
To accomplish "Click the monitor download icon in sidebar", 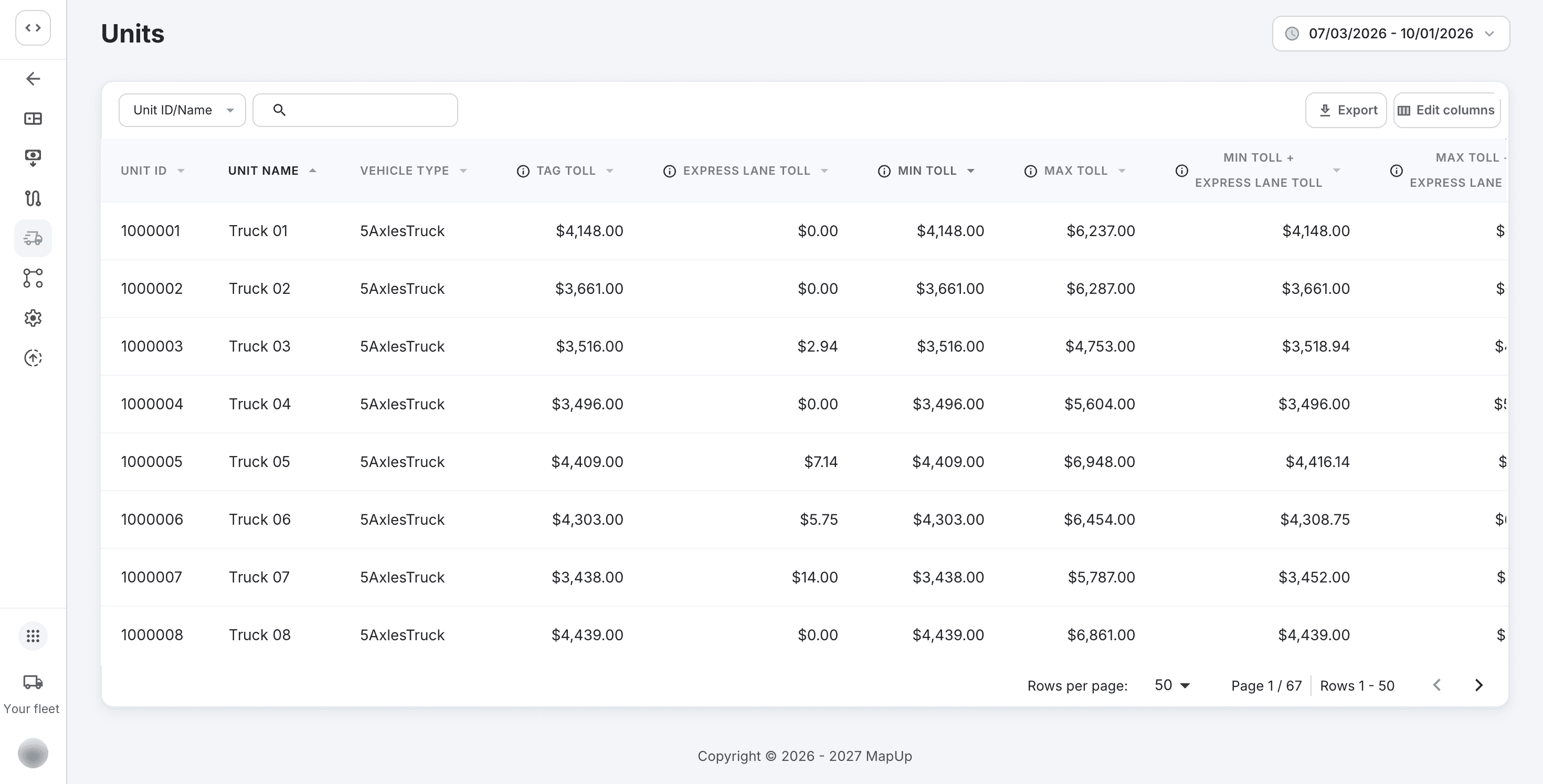I will pos(33,158).
